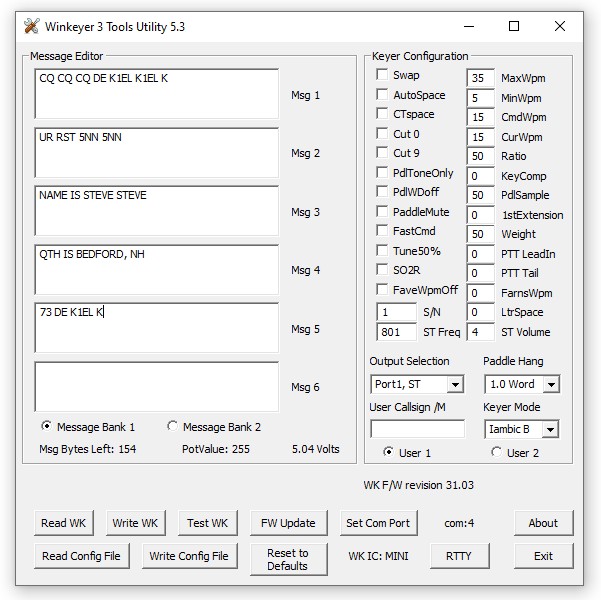Enable Tune50% checkbox

coord(382,251)
